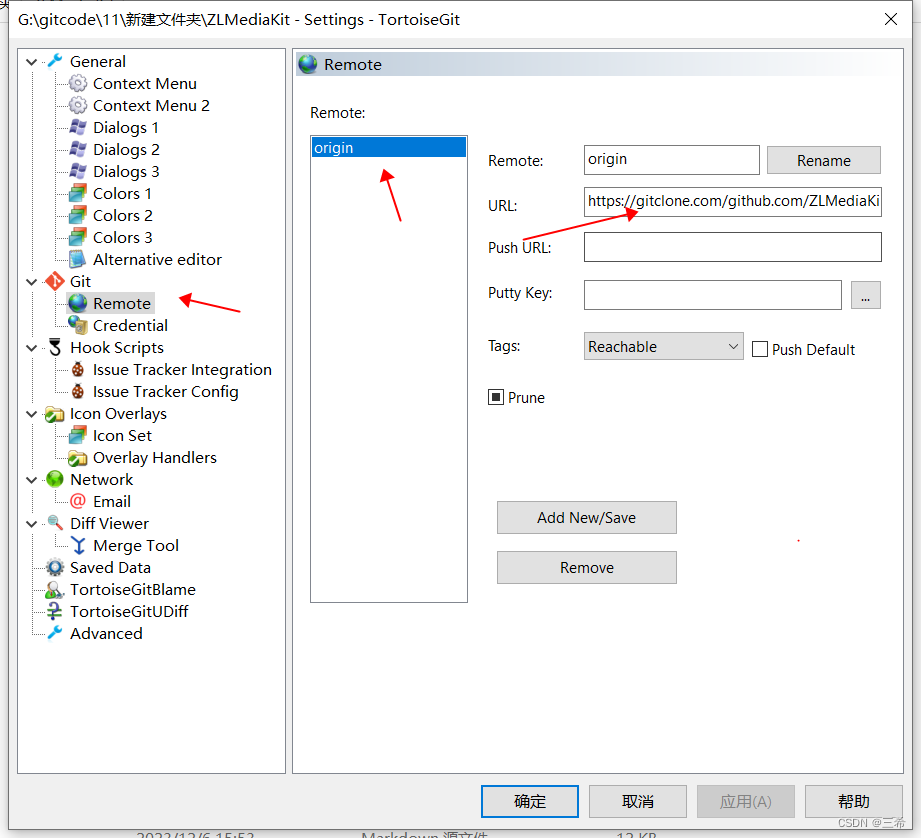Click the Context Menu gear icon
This screenshot has height=838, width=921.
(x=78, y=83)
